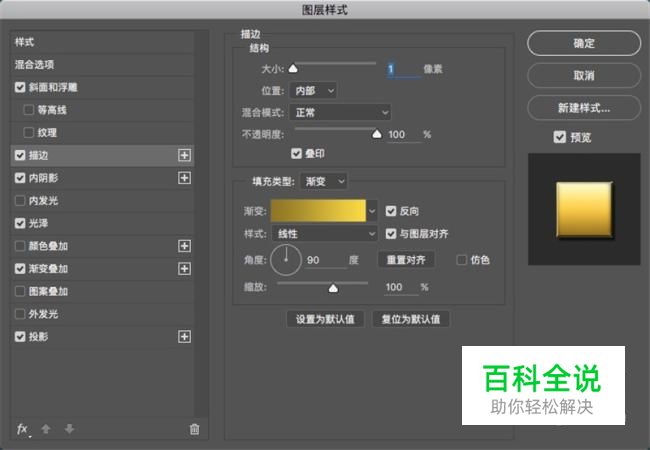This screenshot has height=450, width=650.
Task: Enable the 仿色 checkbox
Action: 461,260
